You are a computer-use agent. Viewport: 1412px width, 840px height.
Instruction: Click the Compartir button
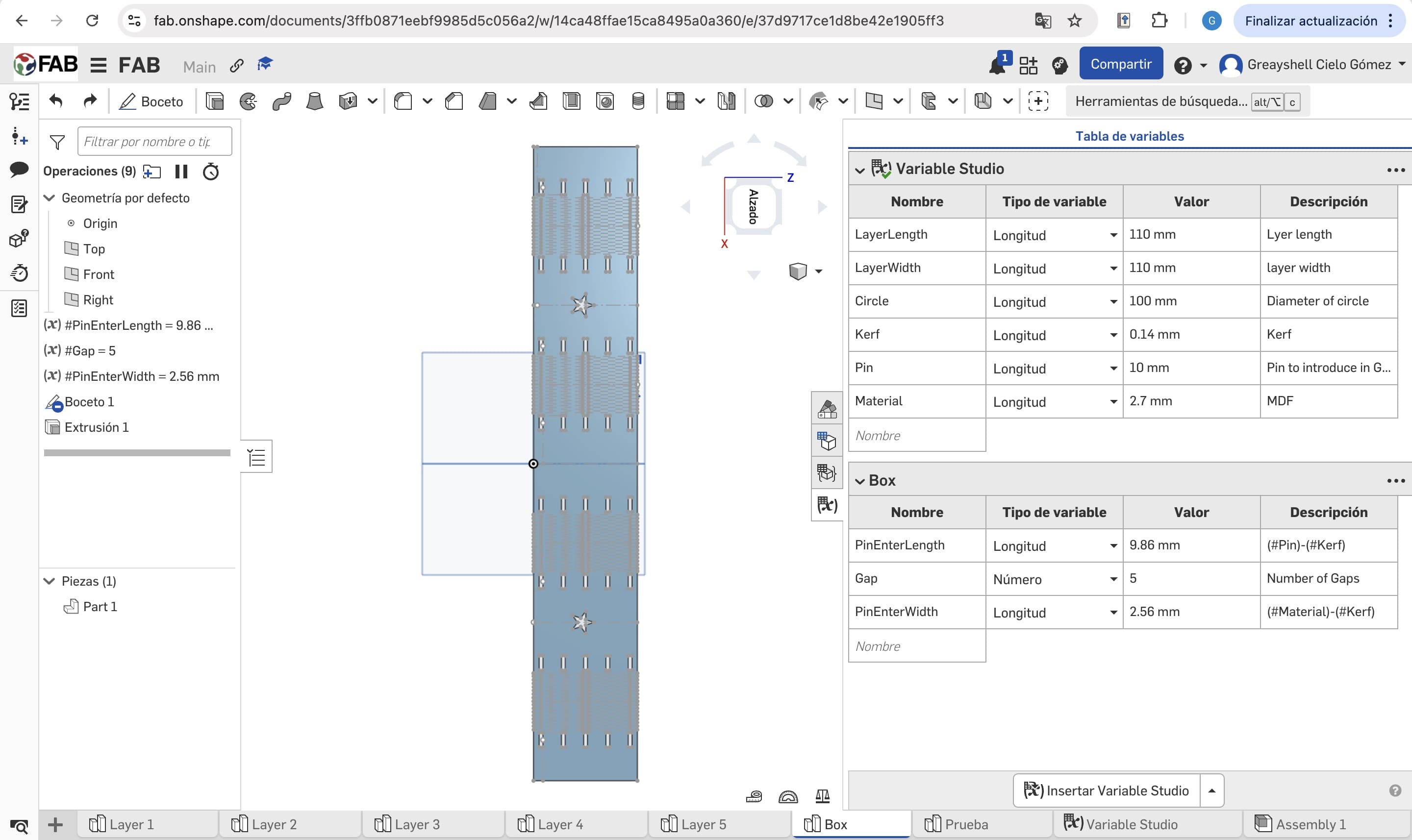(x=1120, y=64)
